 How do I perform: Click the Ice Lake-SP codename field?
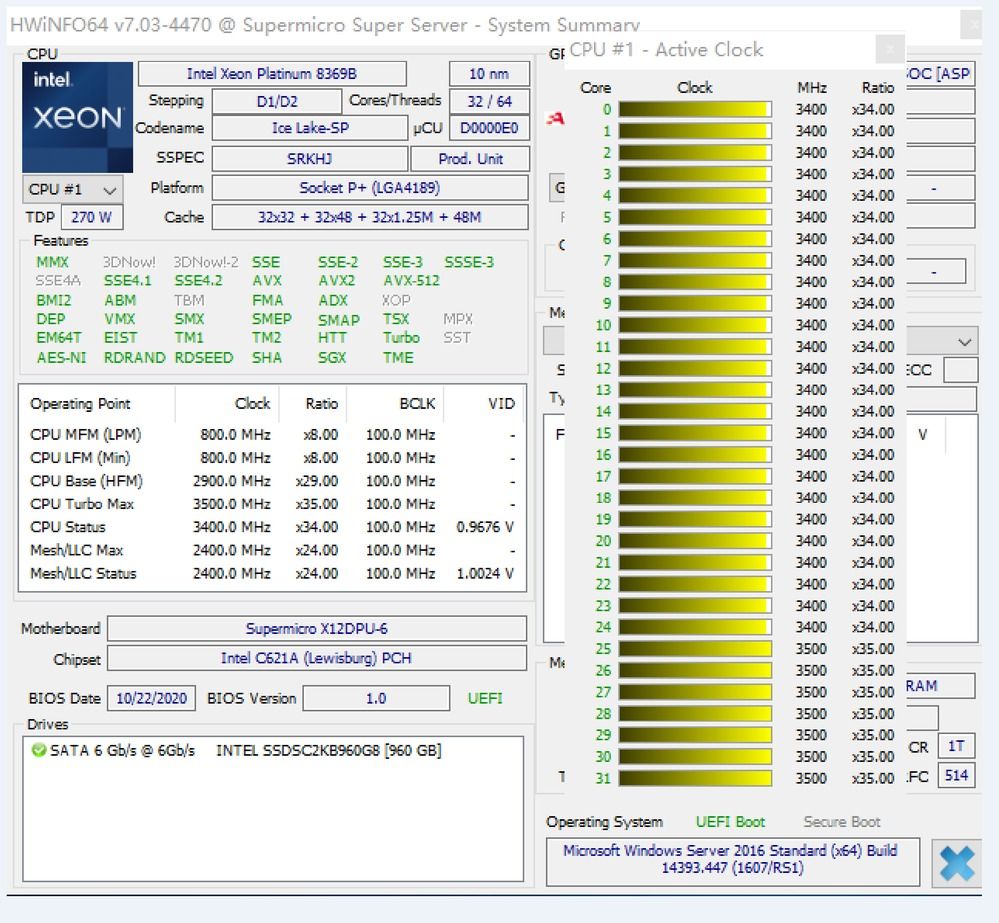(310, 128)
